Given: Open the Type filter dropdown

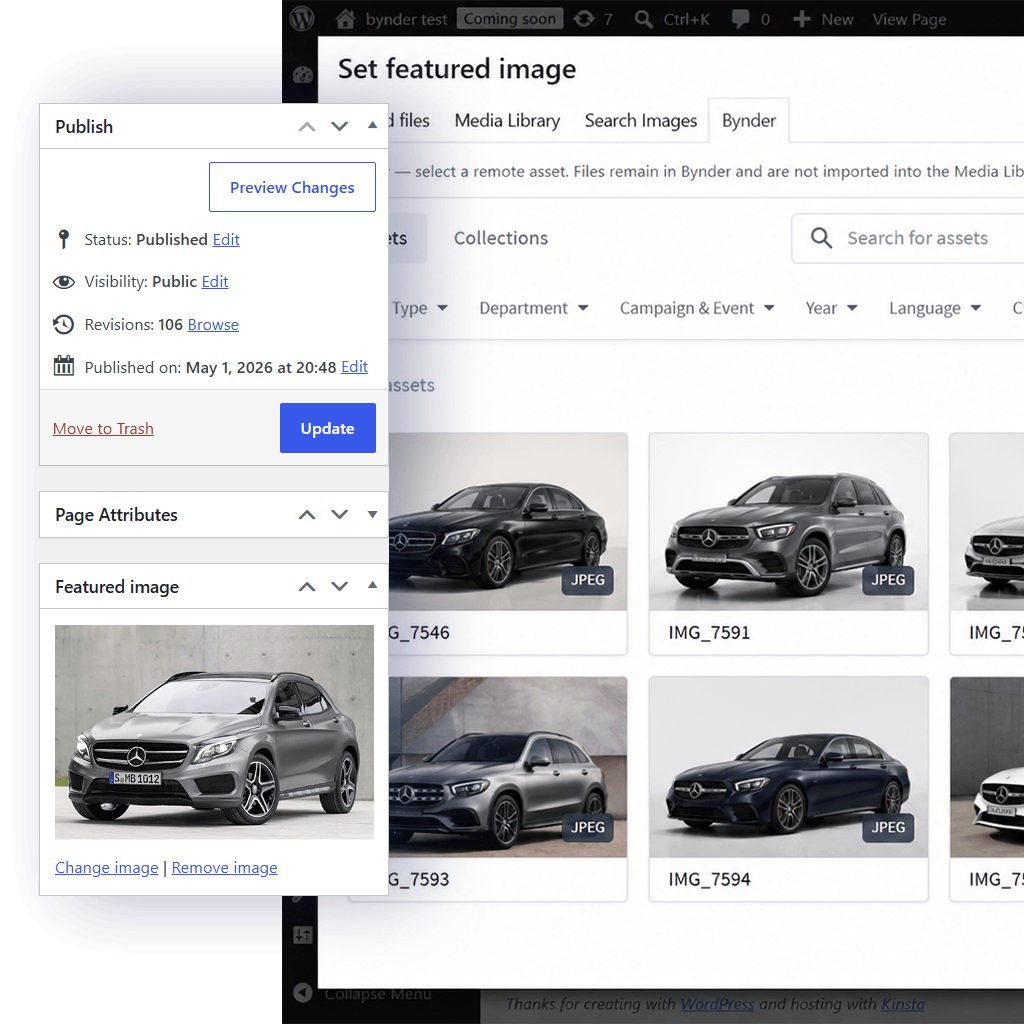Looking at the screenshot, I should pos(419,308).
